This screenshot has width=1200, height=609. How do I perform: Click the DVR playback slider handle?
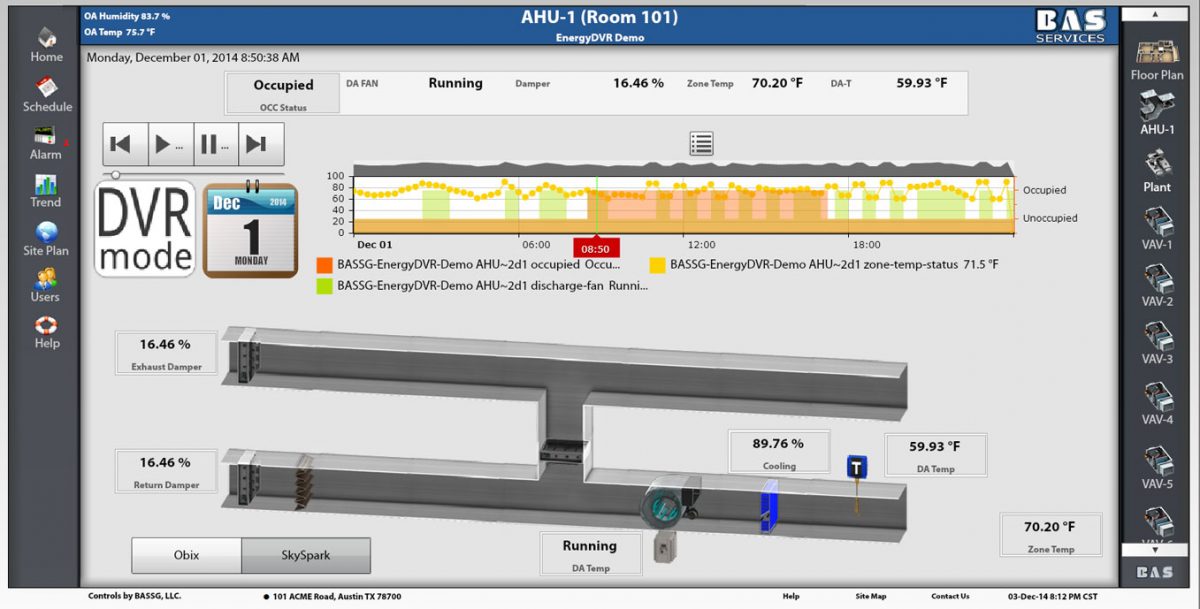[x=115, y=175]
